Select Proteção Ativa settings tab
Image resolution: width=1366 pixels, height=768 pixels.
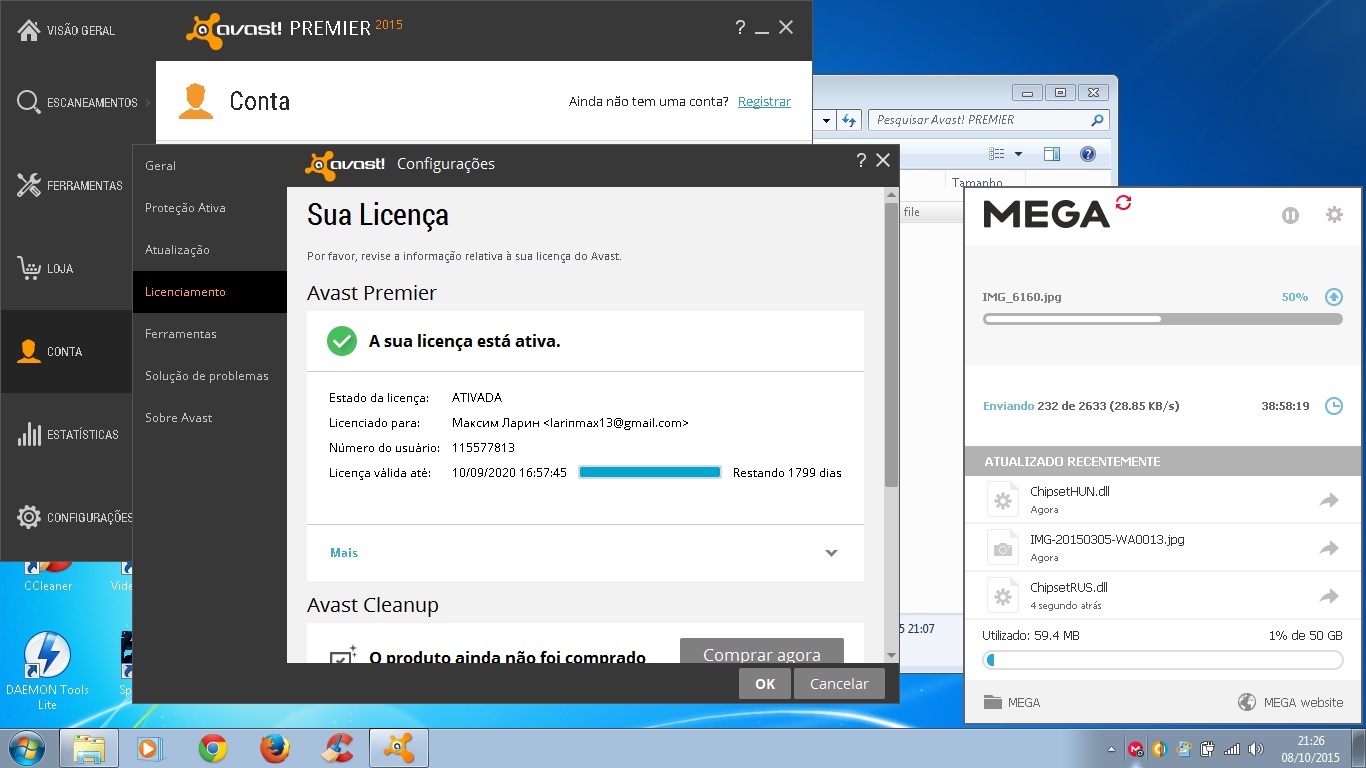[x=209, y=208]
